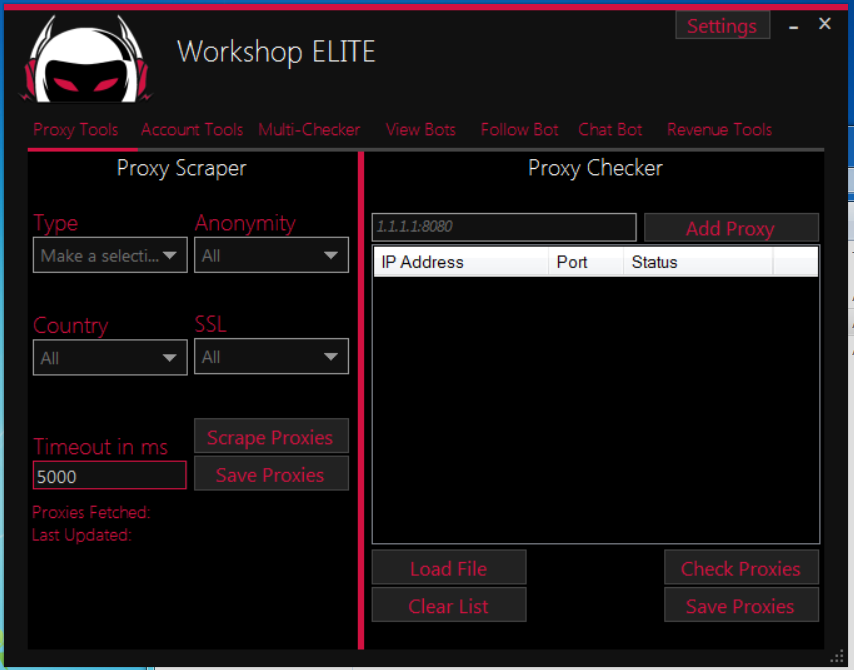Switch to the Revenue Tools tab
The width and height of the screenshot is (854, 670).
click(x=719, y=130)
